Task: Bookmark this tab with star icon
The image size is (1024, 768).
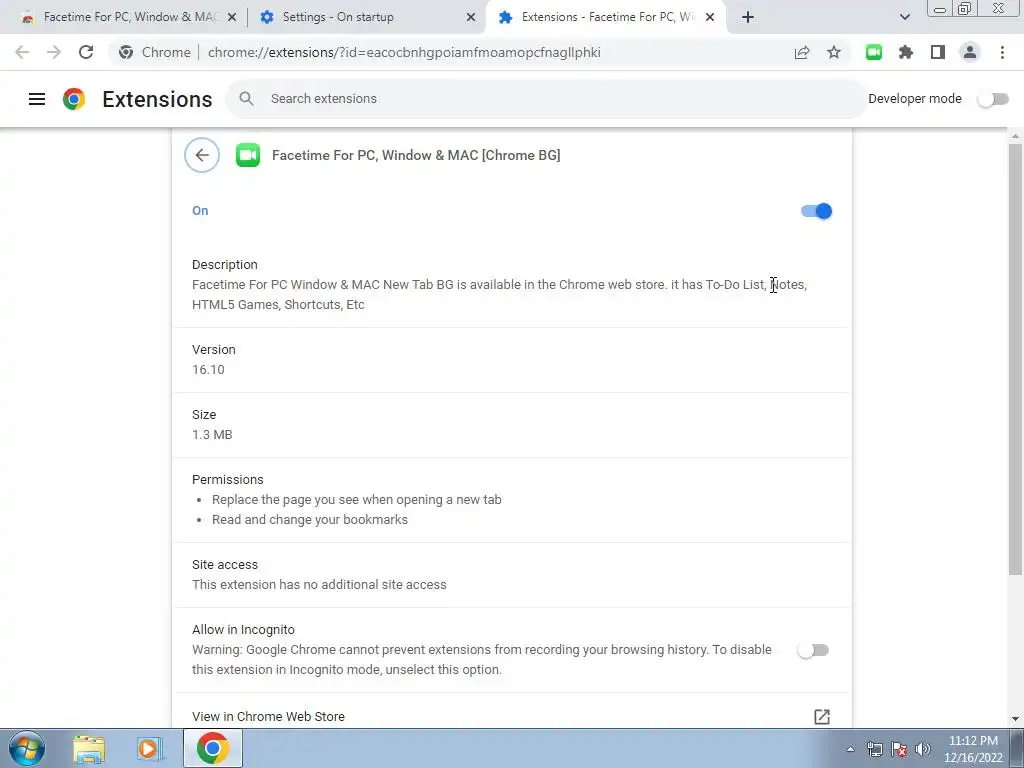Action: [x=834, y=52]
